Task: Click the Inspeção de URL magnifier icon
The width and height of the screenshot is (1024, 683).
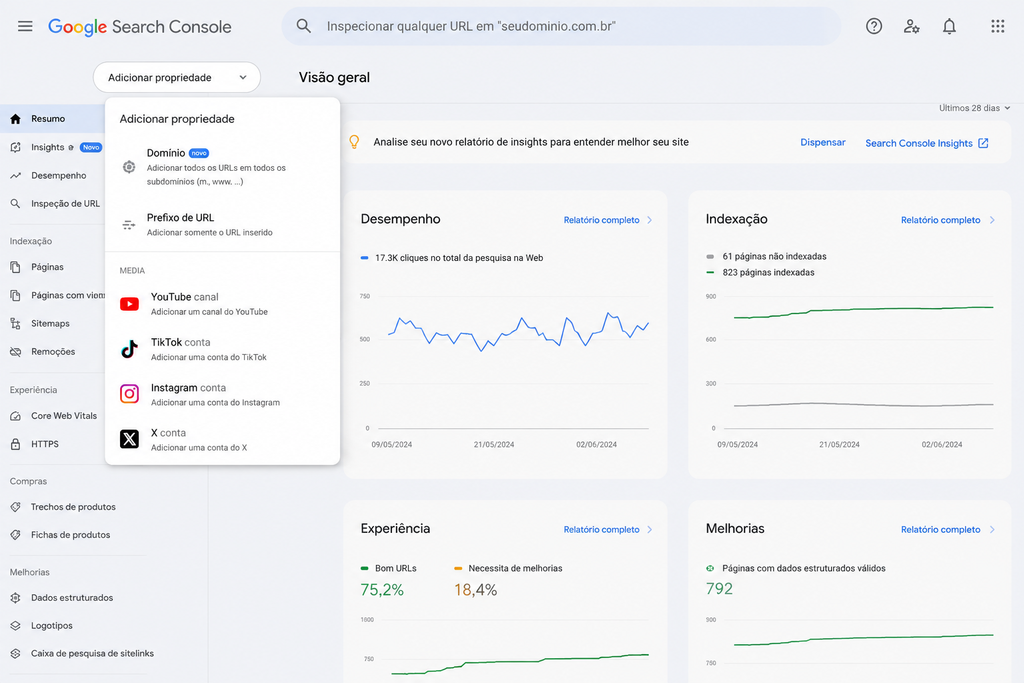Action: pos(16,204)
